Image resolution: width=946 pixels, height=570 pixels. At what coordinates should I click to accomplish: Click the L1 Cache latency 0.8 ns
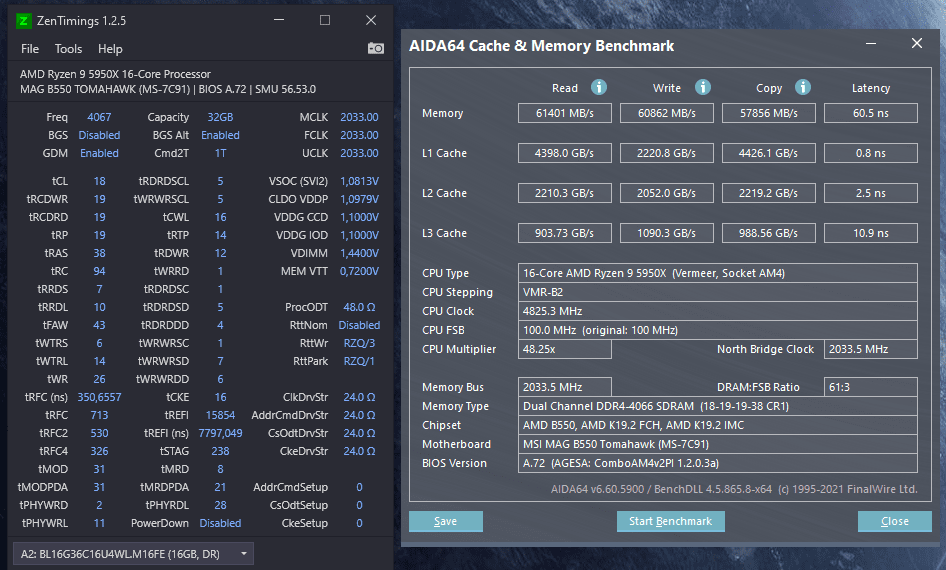pos(871,153)
